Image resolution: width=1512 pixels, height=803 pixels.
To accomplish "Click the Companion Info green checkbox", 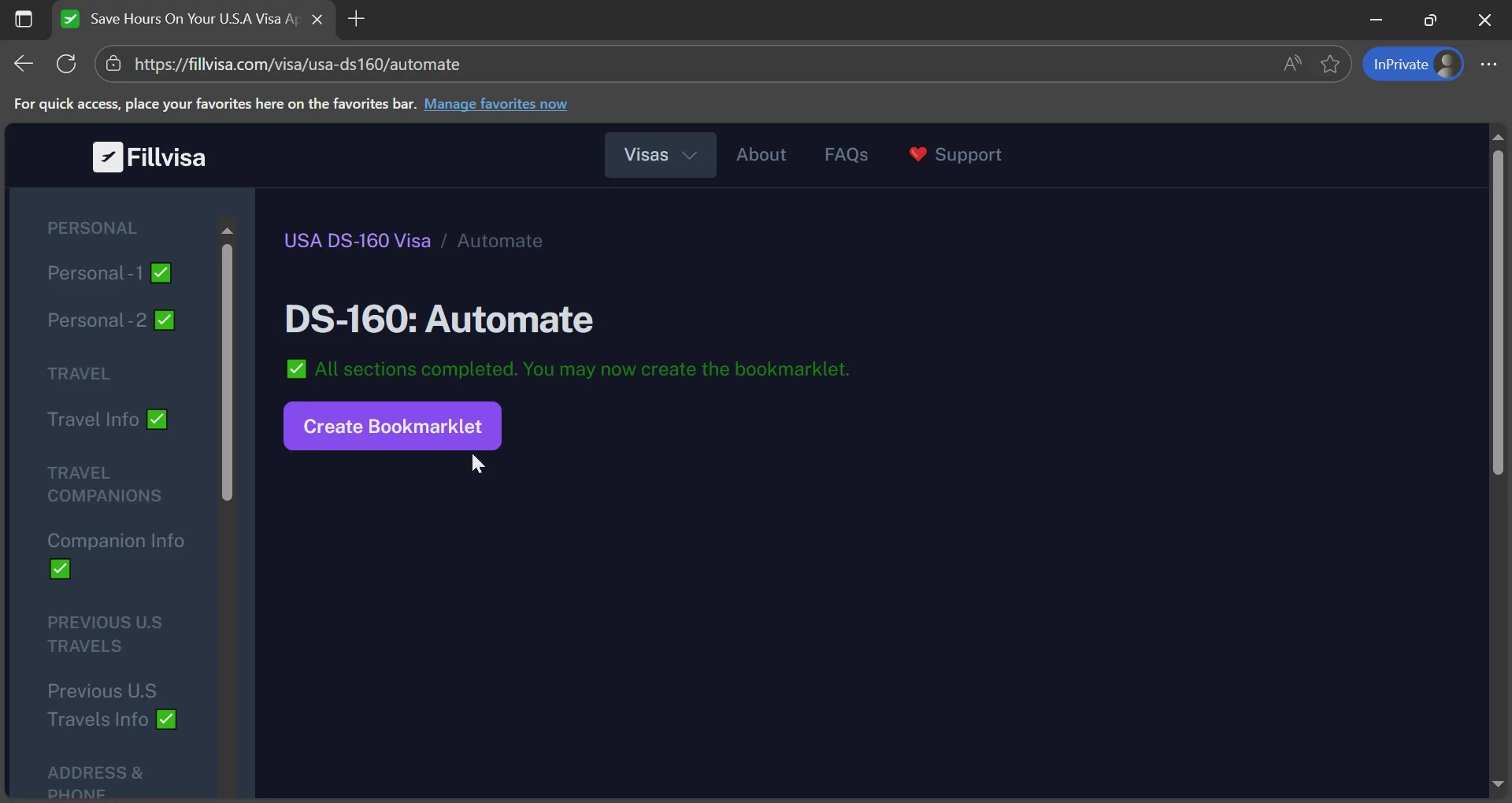I will pyautogui.click(x=61, y=569).
